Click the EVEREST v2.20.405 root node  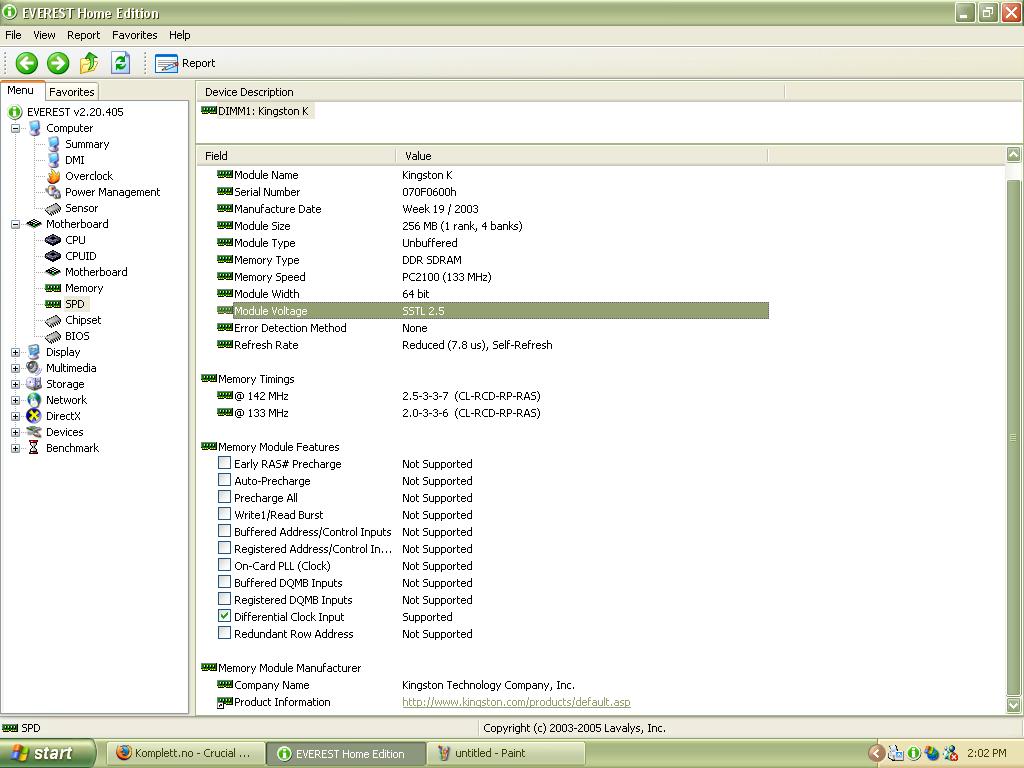point(74,112)
